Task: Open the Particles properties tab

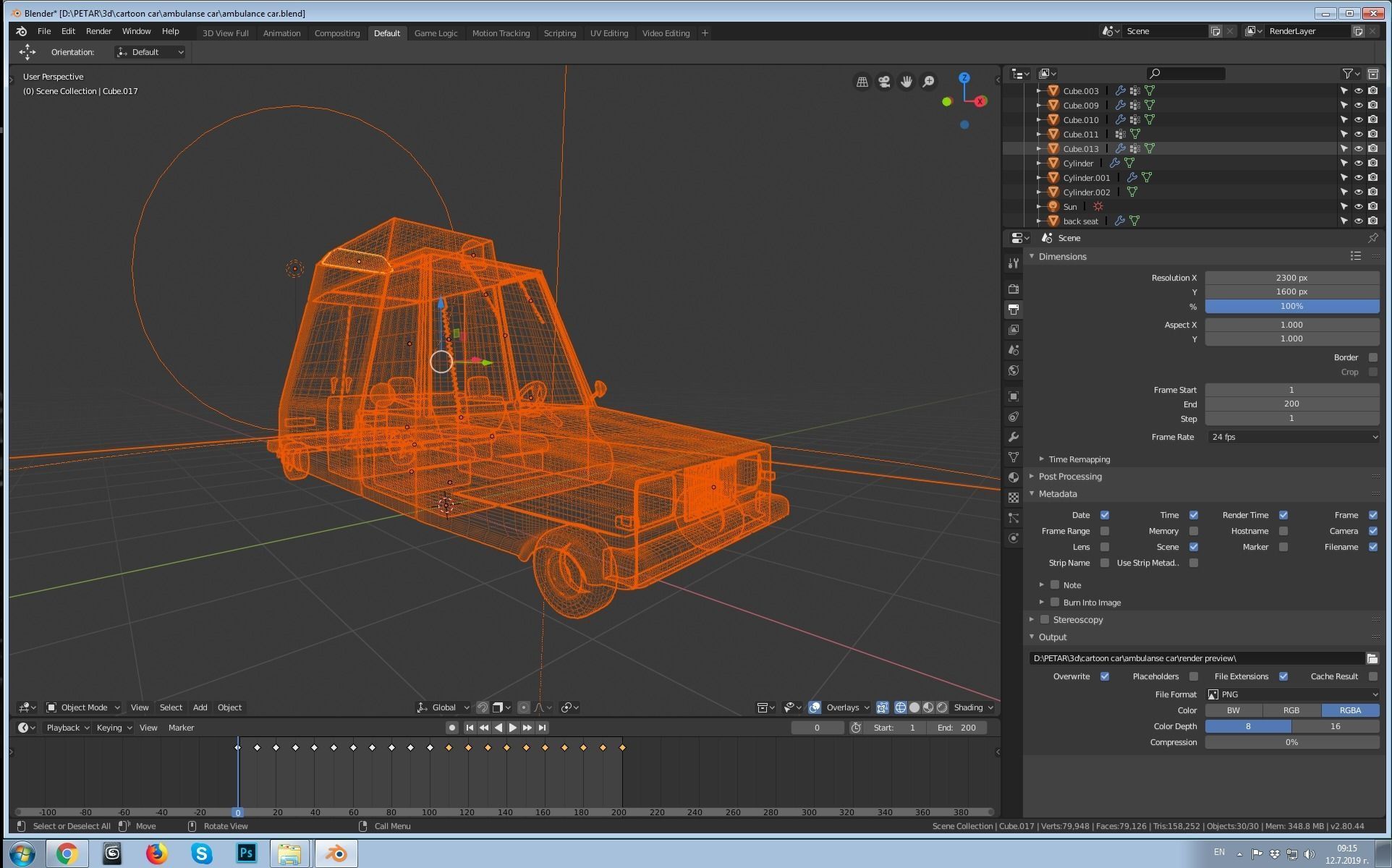Action: pos(1014,518)
